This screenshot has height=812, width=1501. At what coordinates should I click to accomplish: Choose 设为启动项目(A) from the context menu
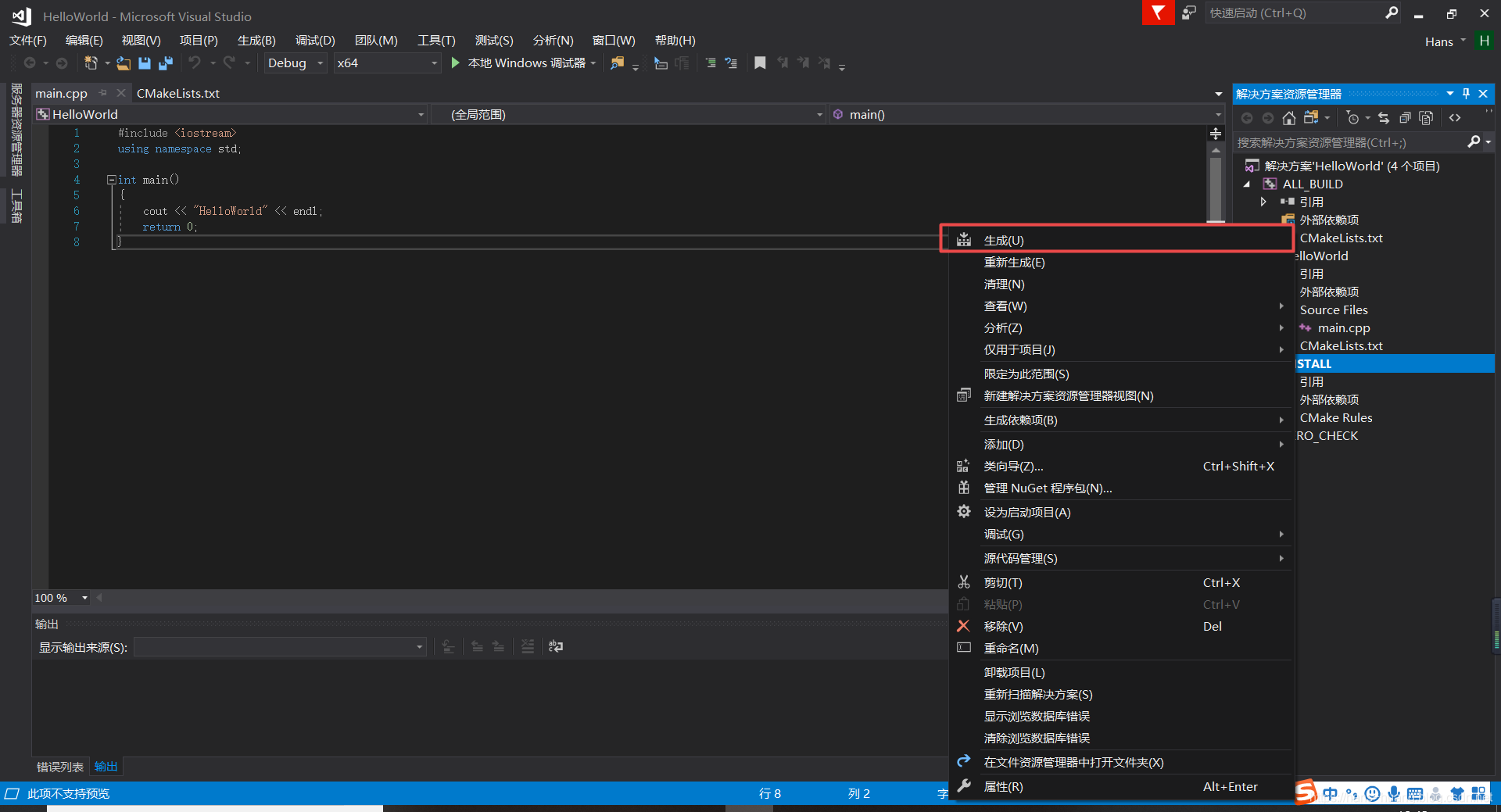pyautogui.click(x=1028, y=512)
